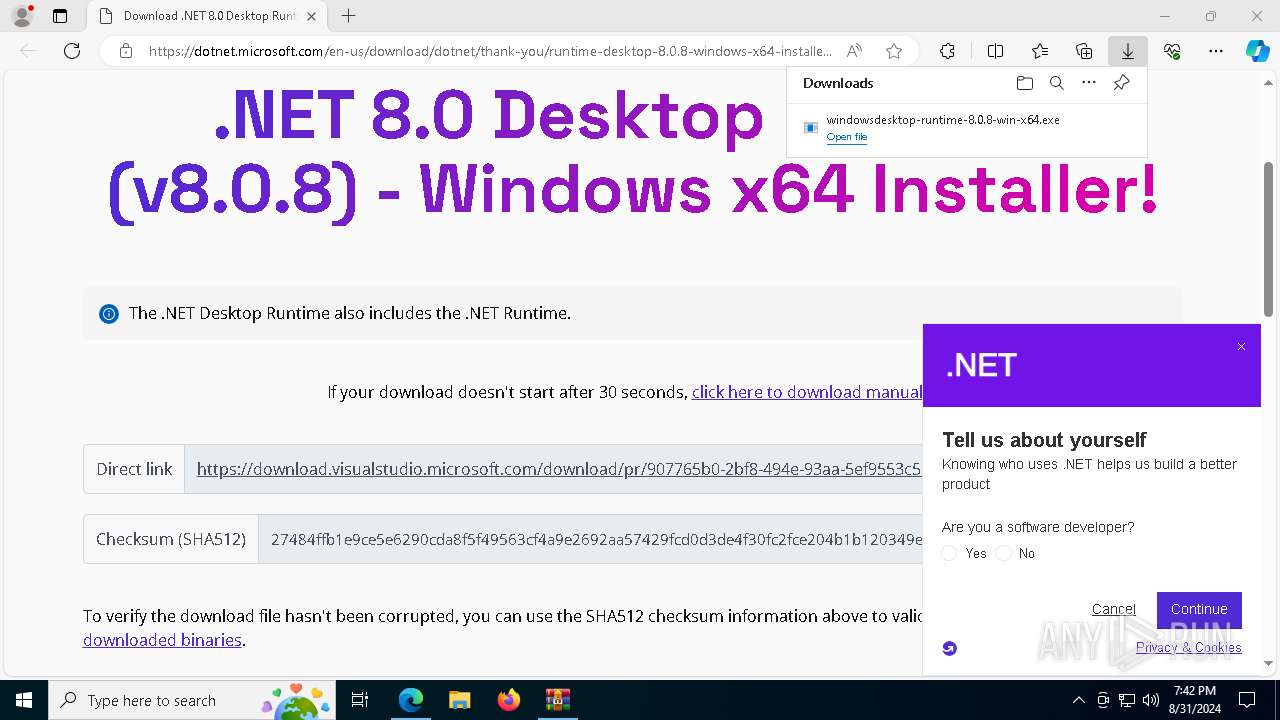Open the notification center icon

(1247, 700)
